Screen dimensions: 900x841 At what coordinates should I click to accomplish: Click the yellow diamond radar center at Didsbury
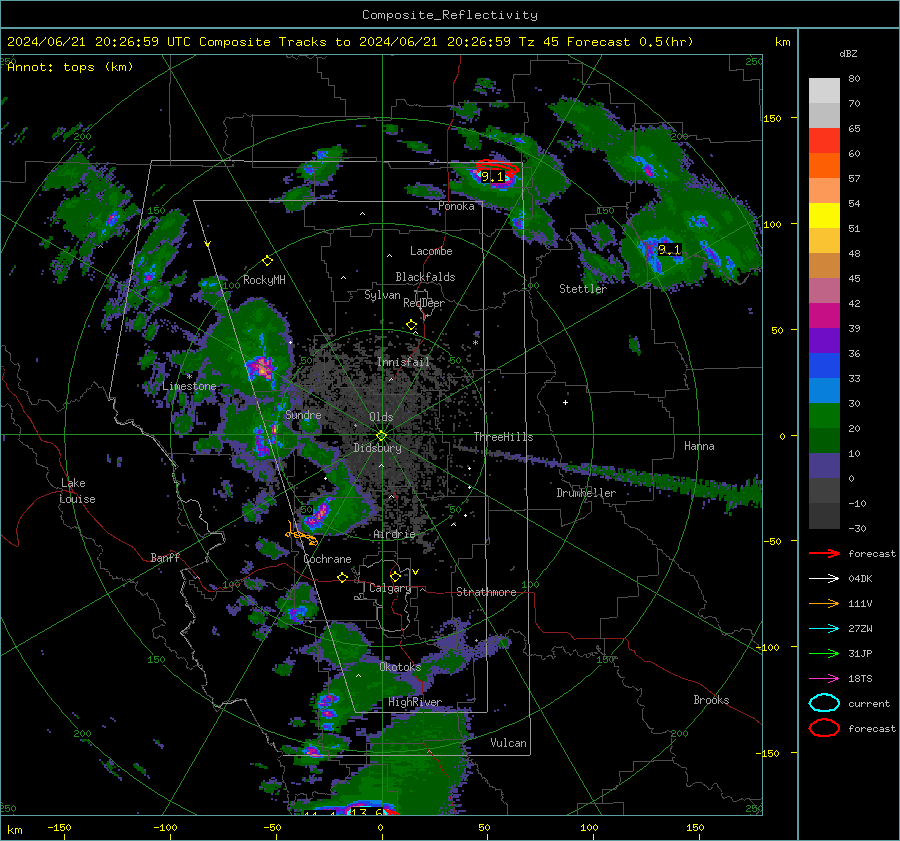click(381, 435)
